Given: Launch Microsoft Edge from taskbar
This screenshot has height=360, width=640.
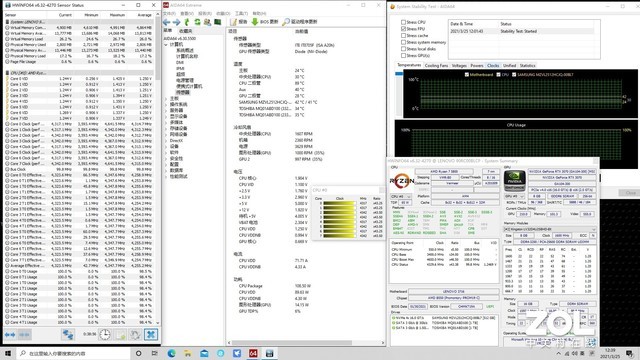Looking at the screenshot, I should coord(171,353).
